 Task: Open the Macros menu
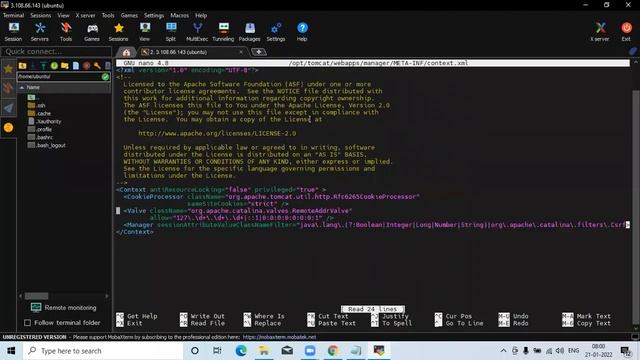tap(180, 16)
